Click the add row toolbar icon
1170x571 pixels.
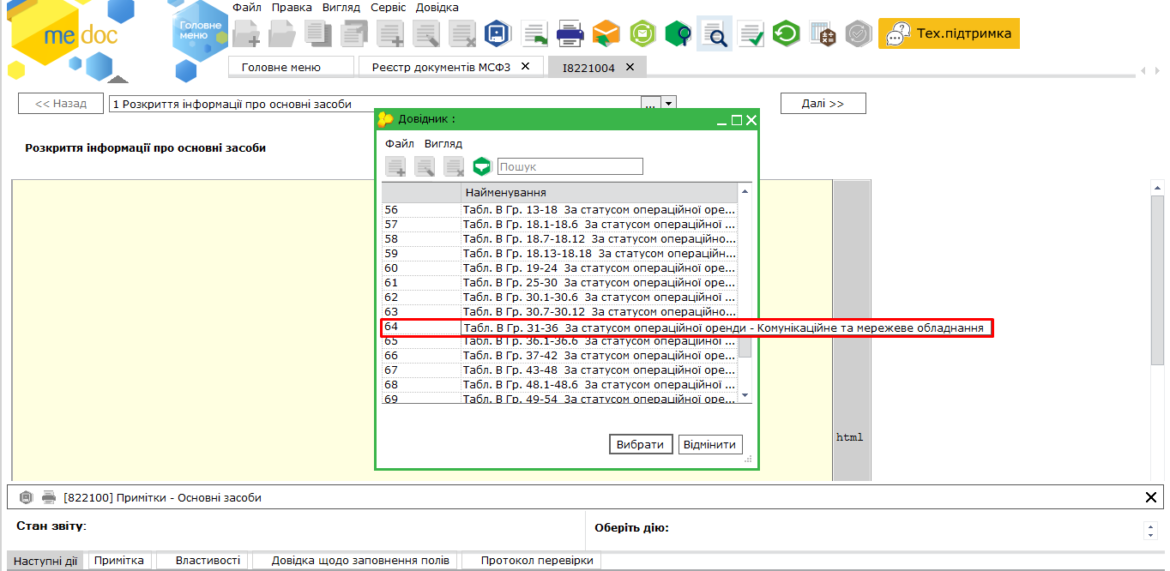pos(390,34)
